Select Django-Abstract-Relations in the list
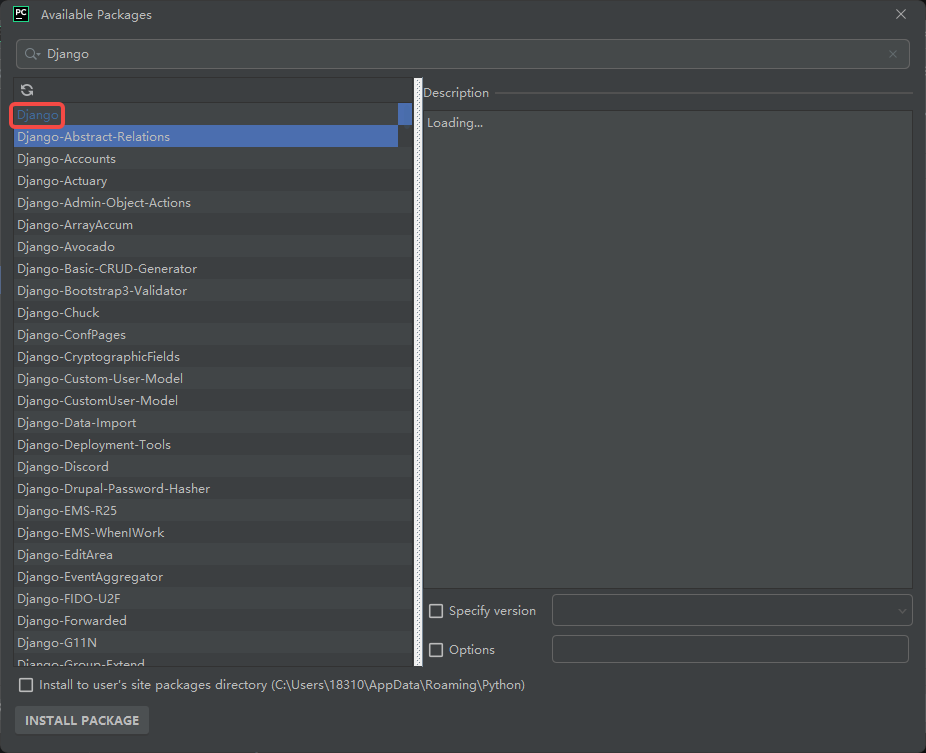The height and width of the screenshot is (753, 926). (206, 136)
